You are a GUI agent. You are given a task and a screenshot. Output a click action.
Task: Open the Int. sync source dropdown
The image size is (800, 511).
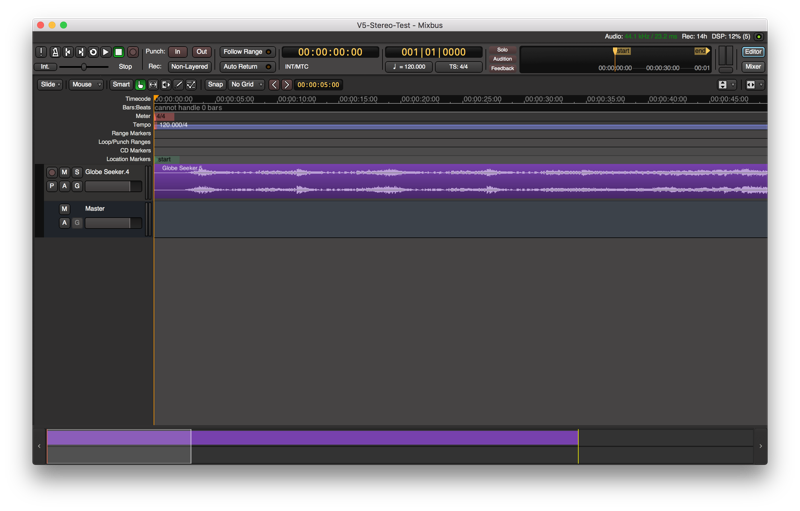point(45,67)
